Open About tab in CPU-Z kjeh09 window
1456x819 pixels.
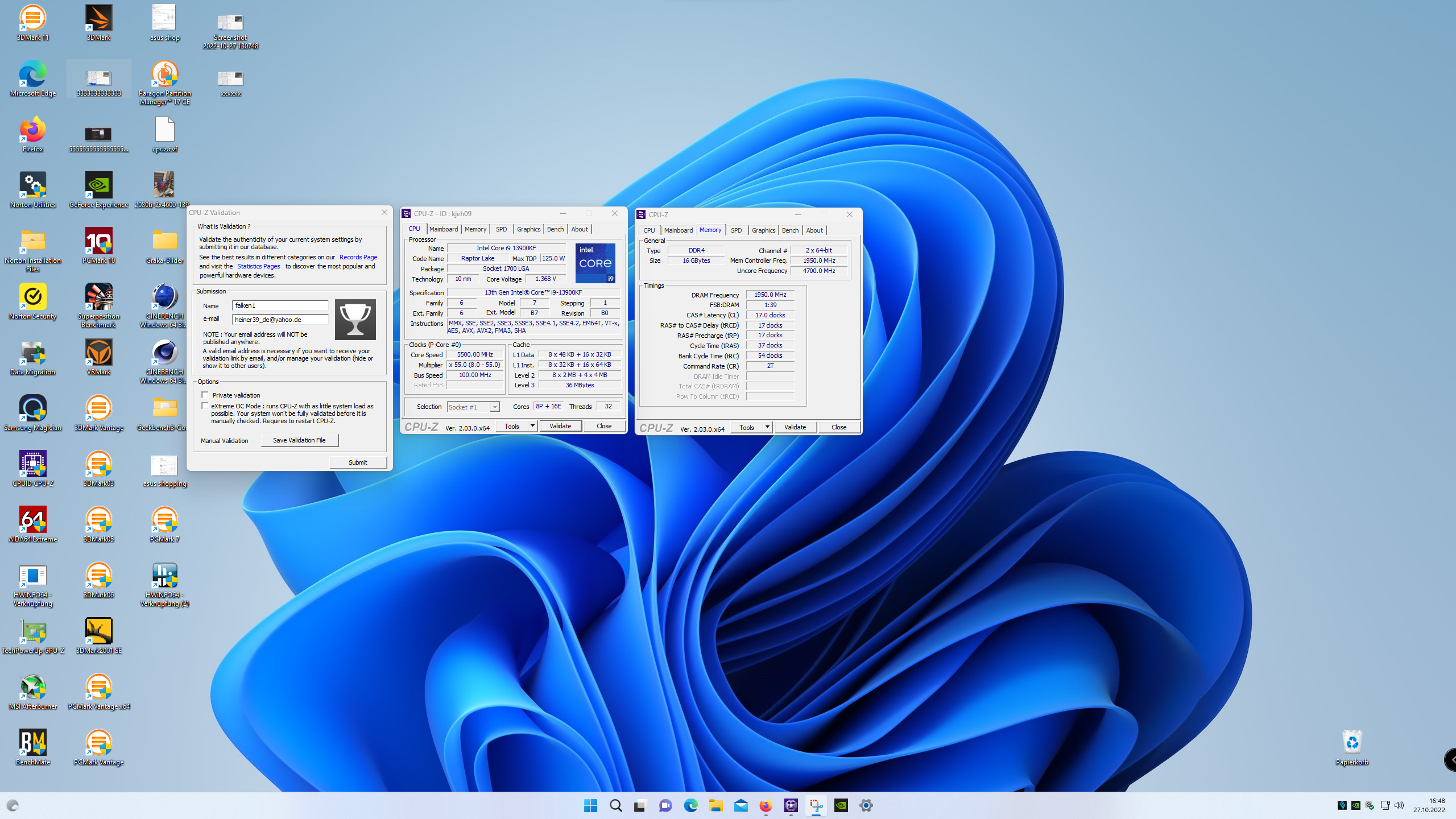point(580,229)
